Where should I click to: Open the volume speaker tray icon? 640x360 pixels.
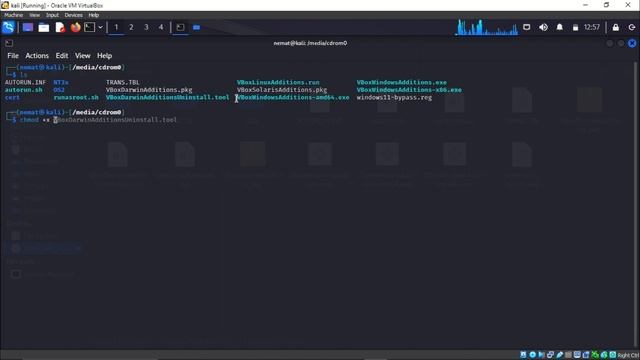coord(543,27)
